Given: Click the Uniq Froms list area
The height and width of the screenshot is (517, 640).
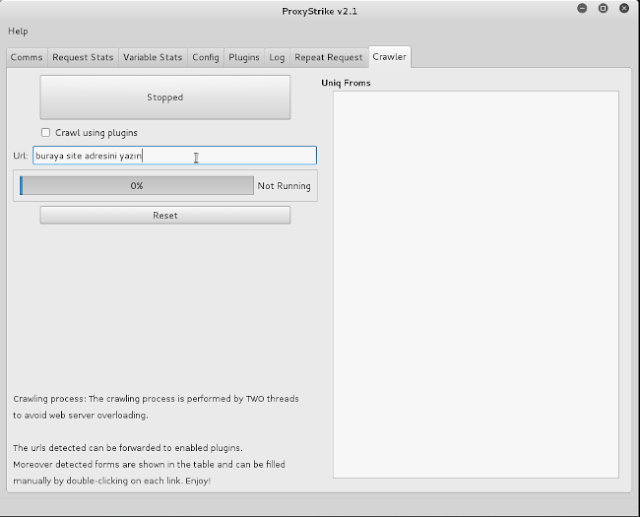Looking at the screenshot, I should click(x=476, y=284).
